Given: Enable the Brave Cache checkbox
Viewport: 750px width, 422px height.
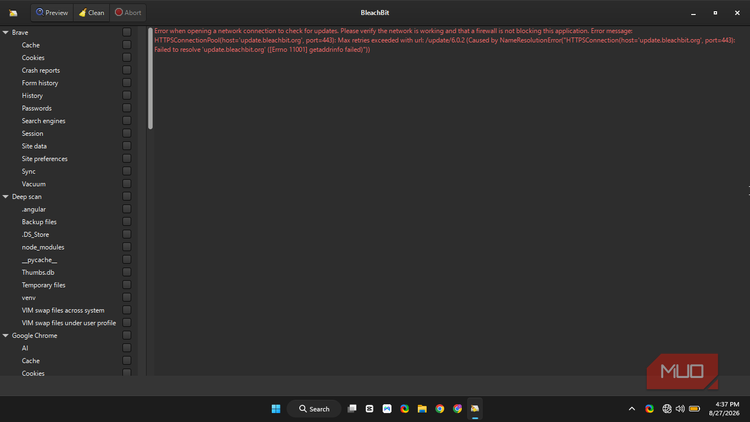Looking at the screenshot, I should click(x=127, y=44).
